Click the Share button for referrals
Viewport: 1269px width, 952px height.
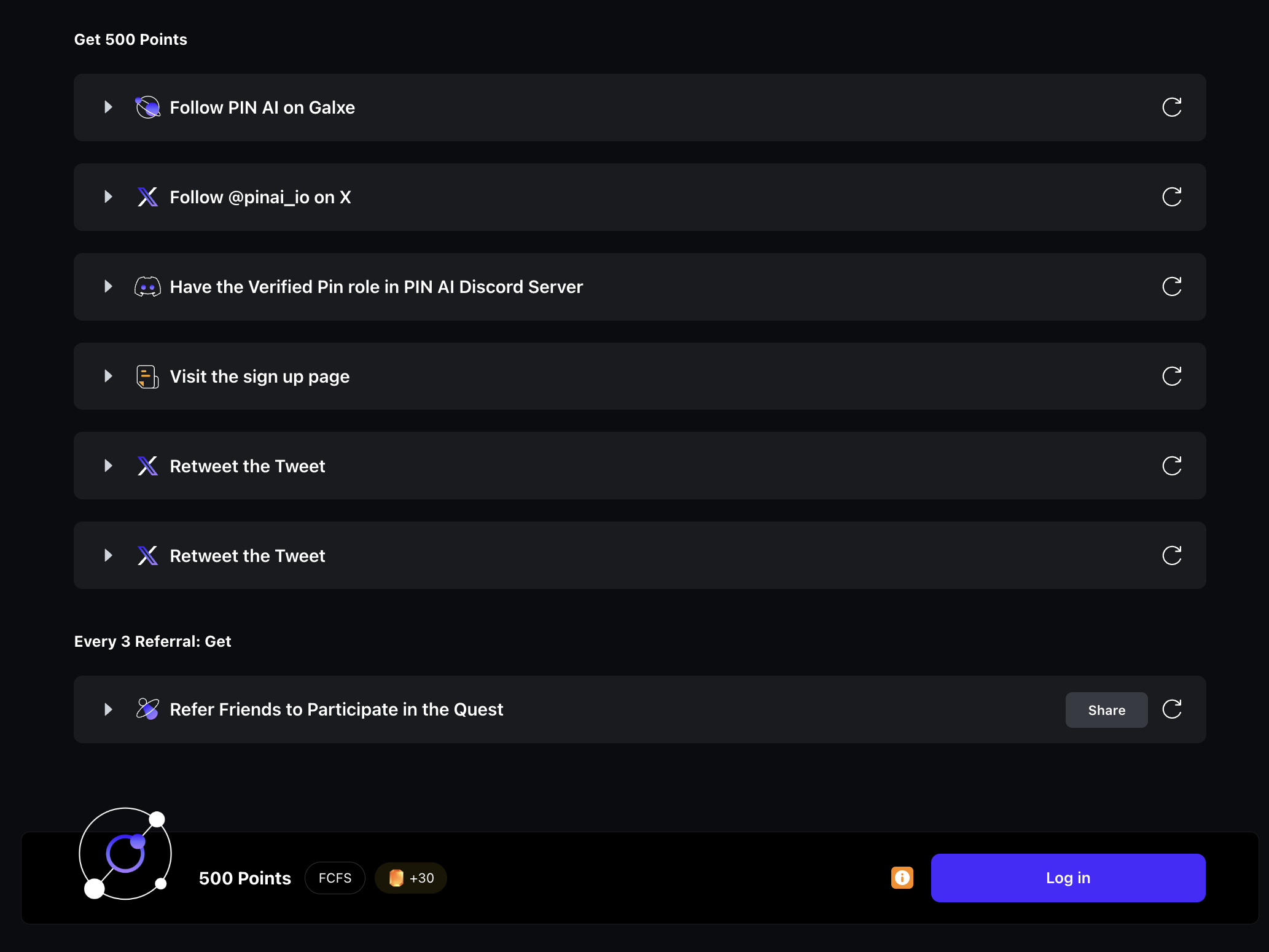click(x=1106, y=710)
